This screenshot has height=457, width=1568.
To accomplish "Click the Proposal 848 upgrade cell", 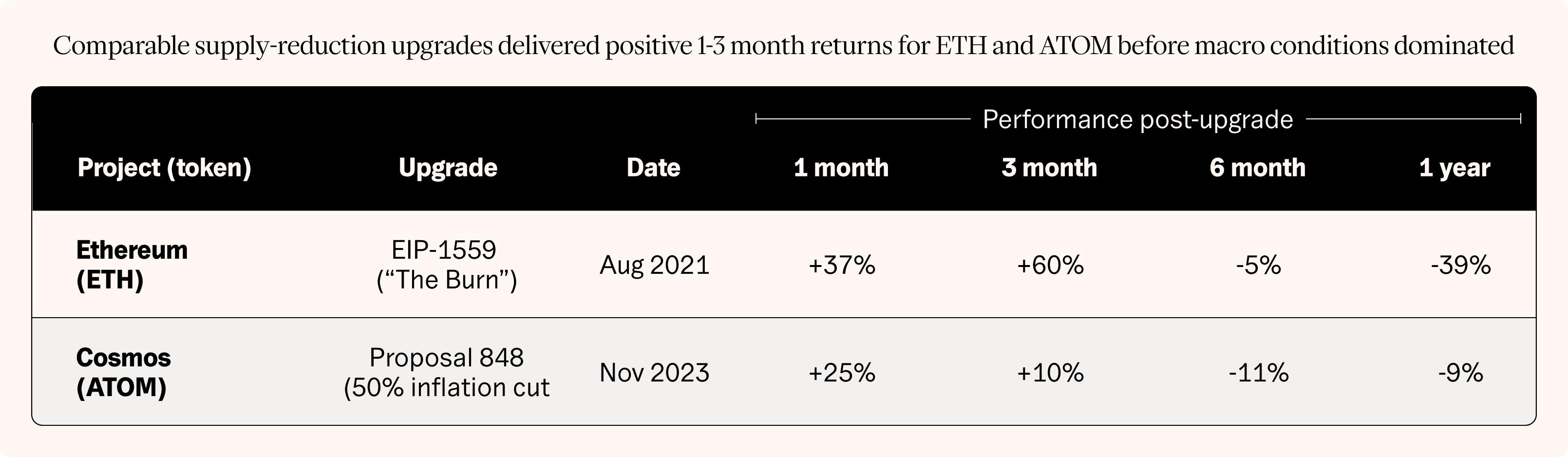I will [x=446, y=372].
